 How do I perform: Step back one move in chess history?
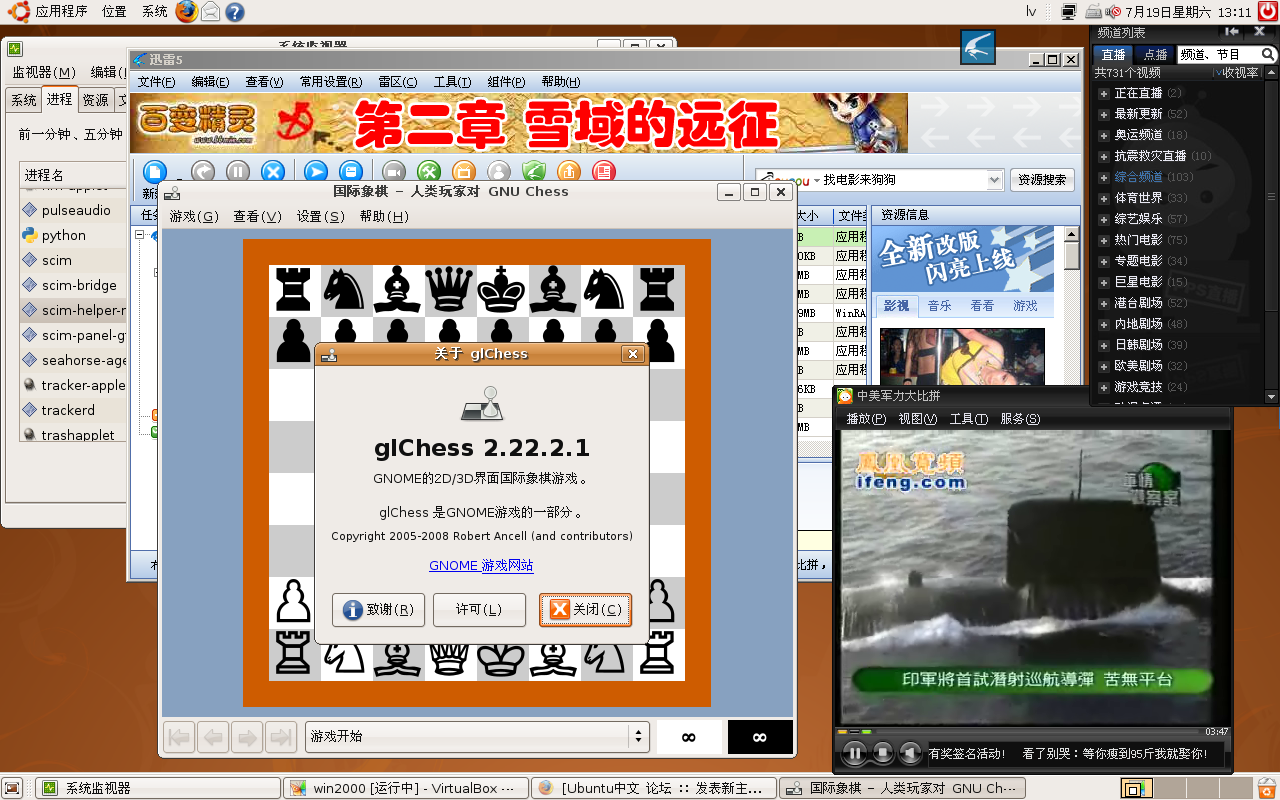[213, 738]
